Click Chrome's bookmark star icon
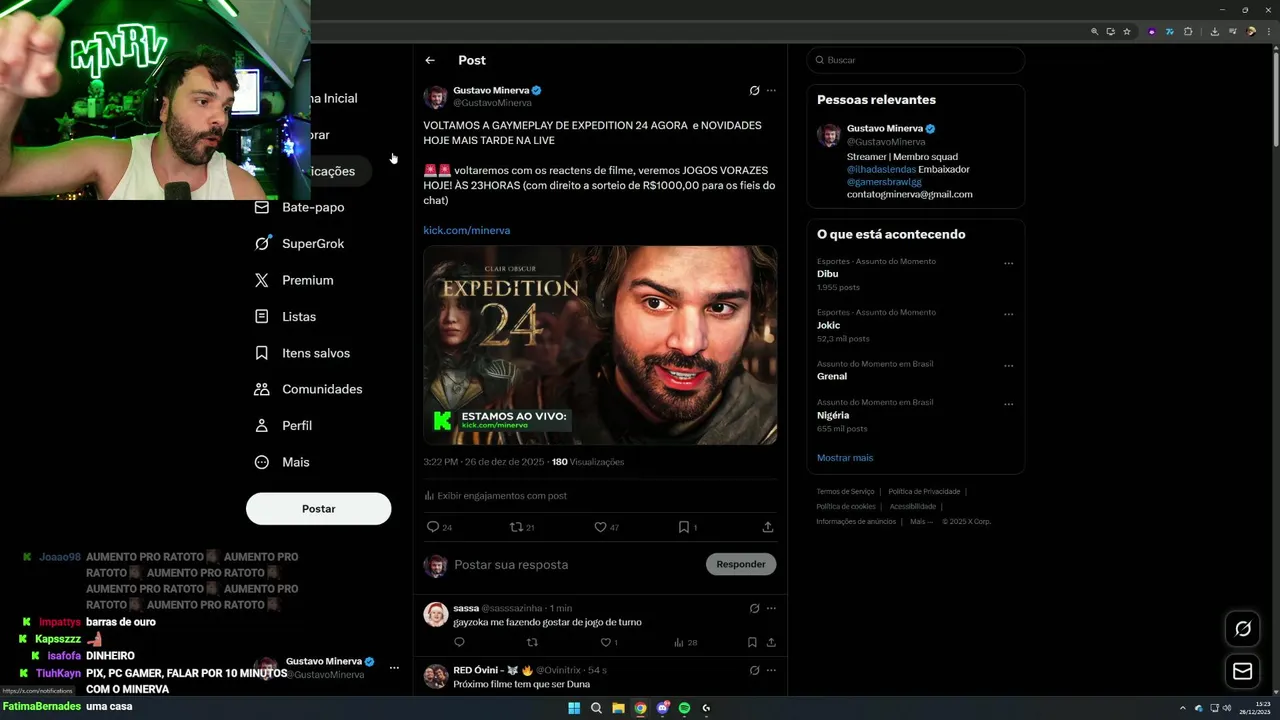 tap(1127, 31)
